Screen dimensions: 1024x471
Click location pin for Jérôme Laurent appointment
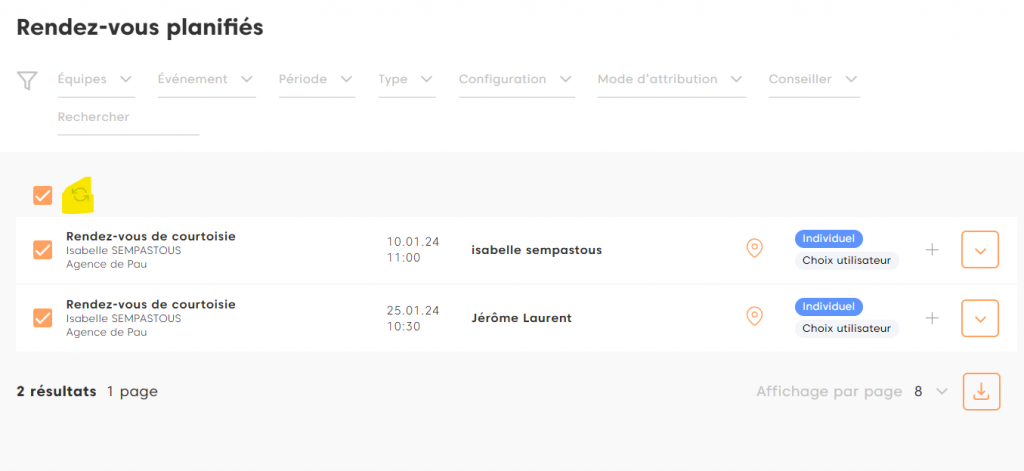[755, 317]
